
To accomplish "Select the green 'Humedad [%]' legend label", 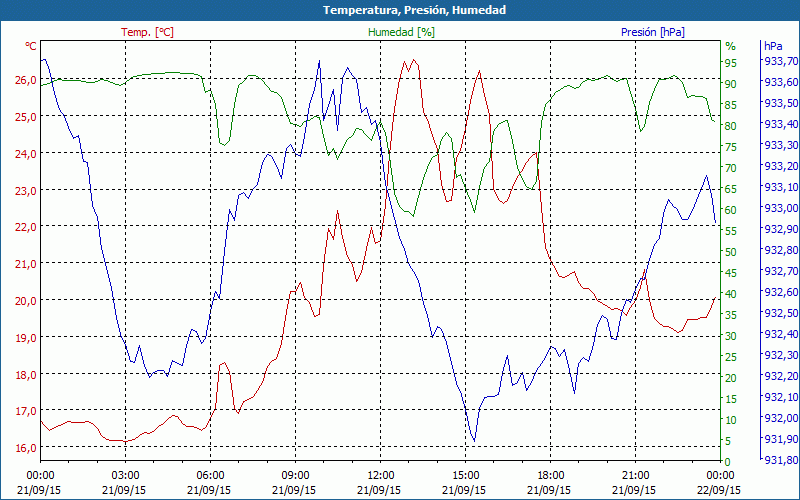I will click(x=402, y=32).
